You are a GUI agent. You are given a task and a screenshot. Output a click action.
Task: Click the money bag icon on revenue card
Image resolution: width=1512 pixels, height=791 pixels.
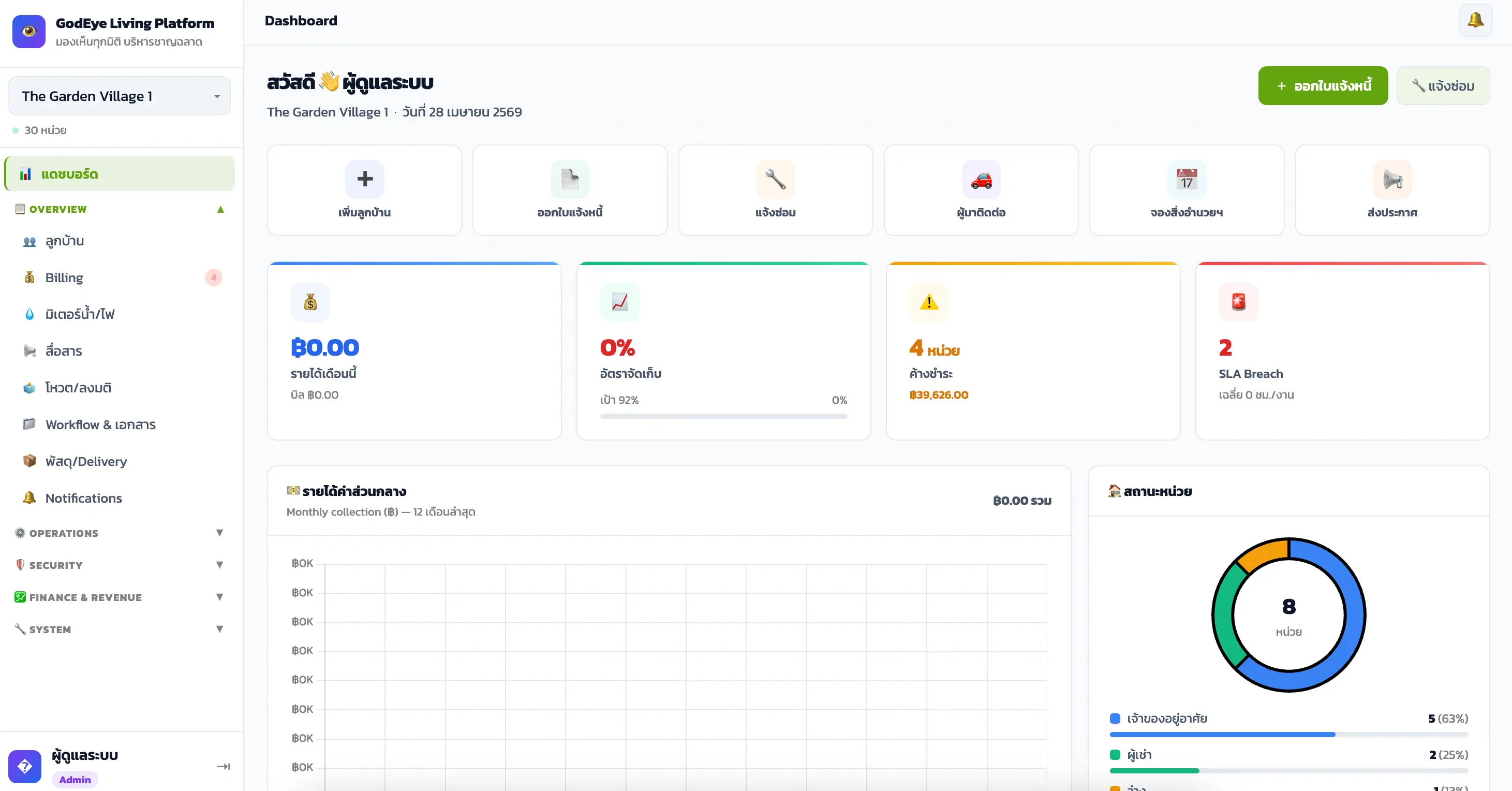pos(310,302)
